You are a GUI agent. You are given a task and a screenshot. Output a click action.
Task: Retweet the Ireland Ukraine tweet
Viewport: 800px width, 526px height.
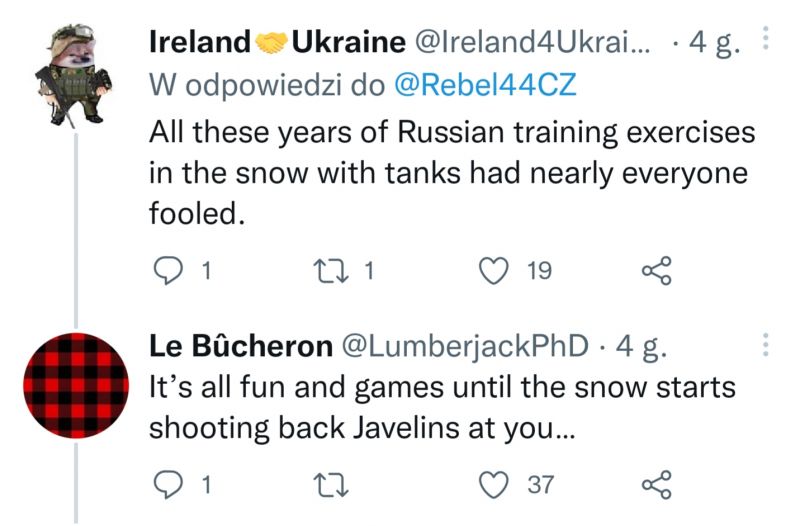pyautogui.click(x=331, y=270)
